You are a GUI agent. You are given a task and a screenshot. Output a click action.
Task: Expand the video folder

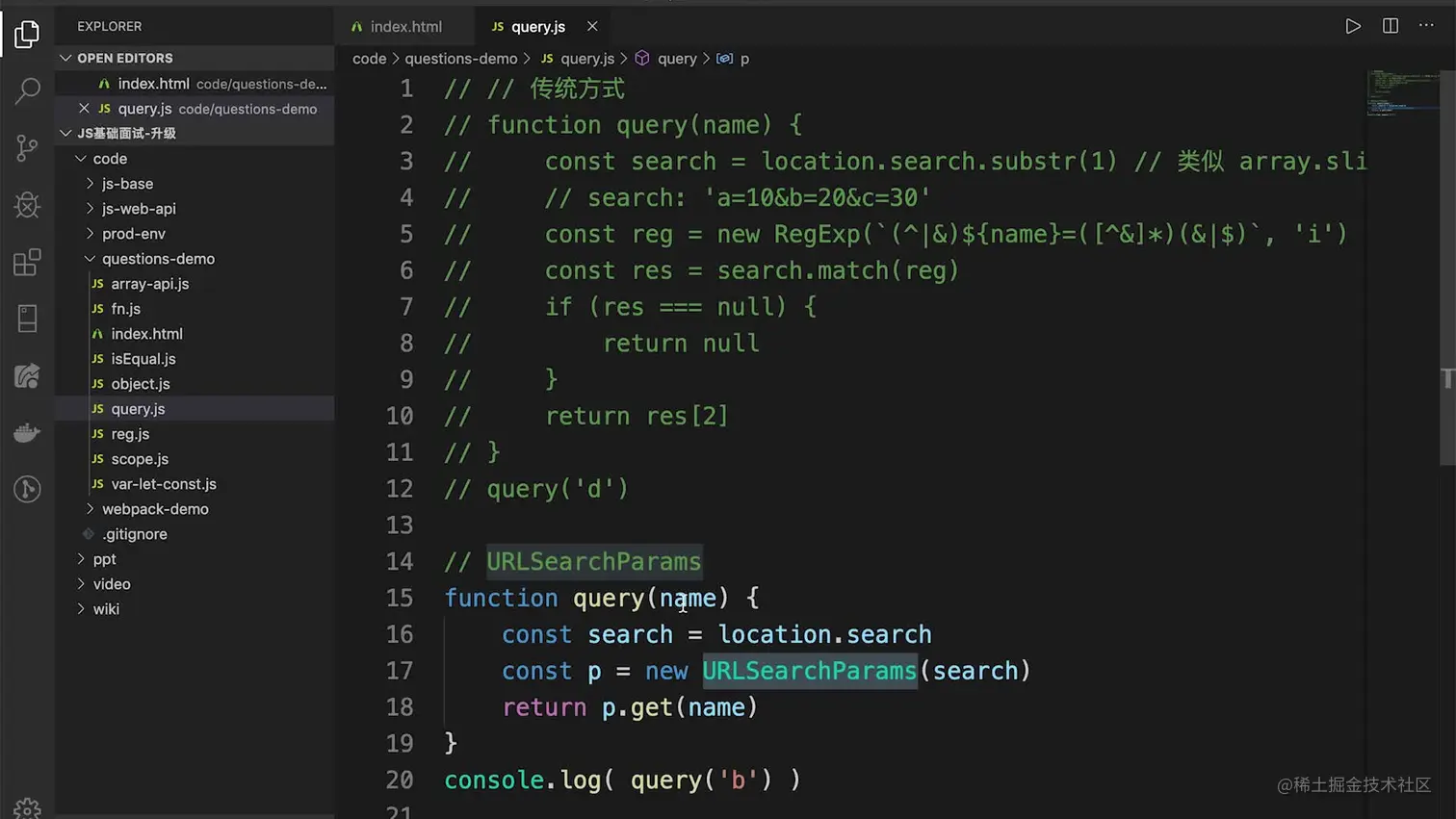coord(195,584)
